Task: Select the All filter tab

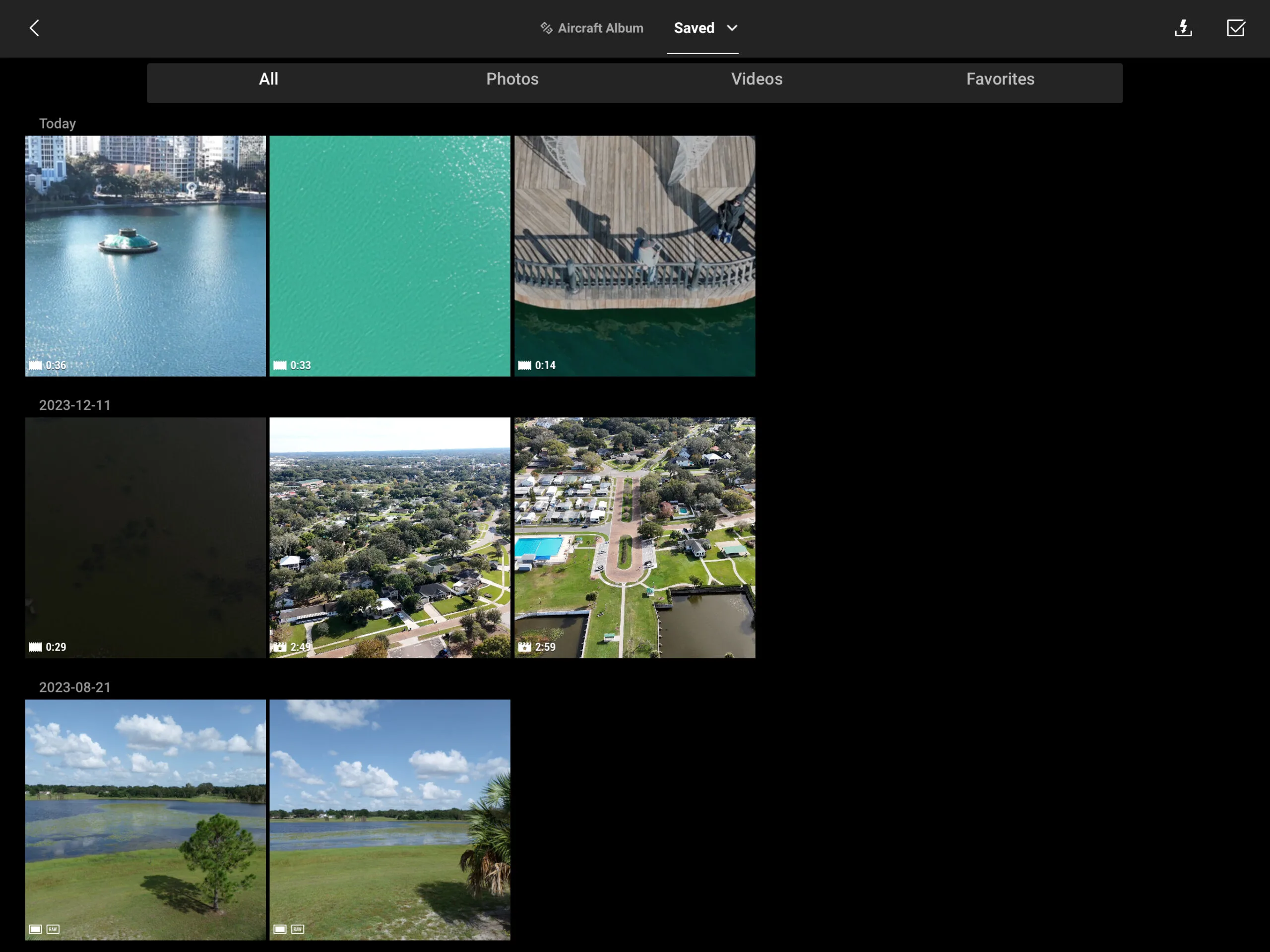Action: click(x=269, y=79)
